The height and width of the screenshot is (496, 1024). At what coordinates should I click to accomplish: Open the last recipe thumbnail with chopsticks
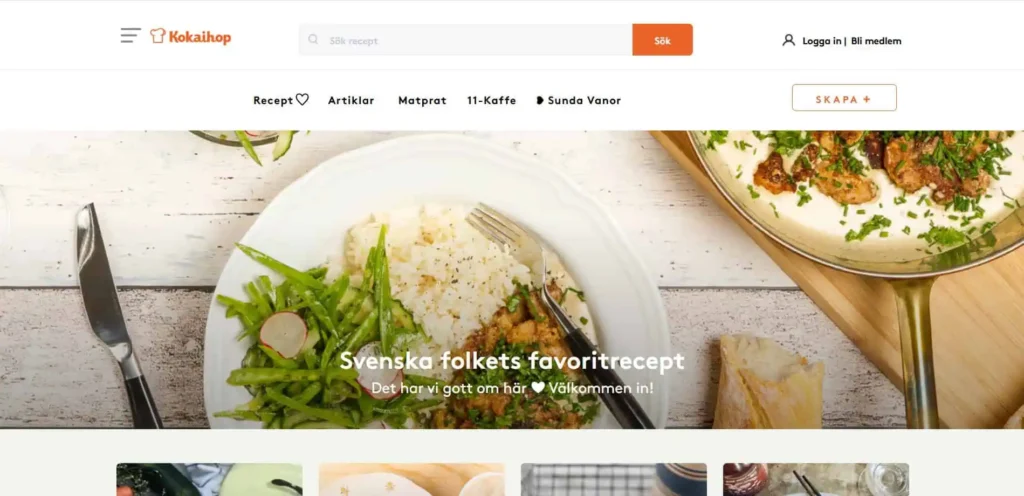click(x=816, y=480)
